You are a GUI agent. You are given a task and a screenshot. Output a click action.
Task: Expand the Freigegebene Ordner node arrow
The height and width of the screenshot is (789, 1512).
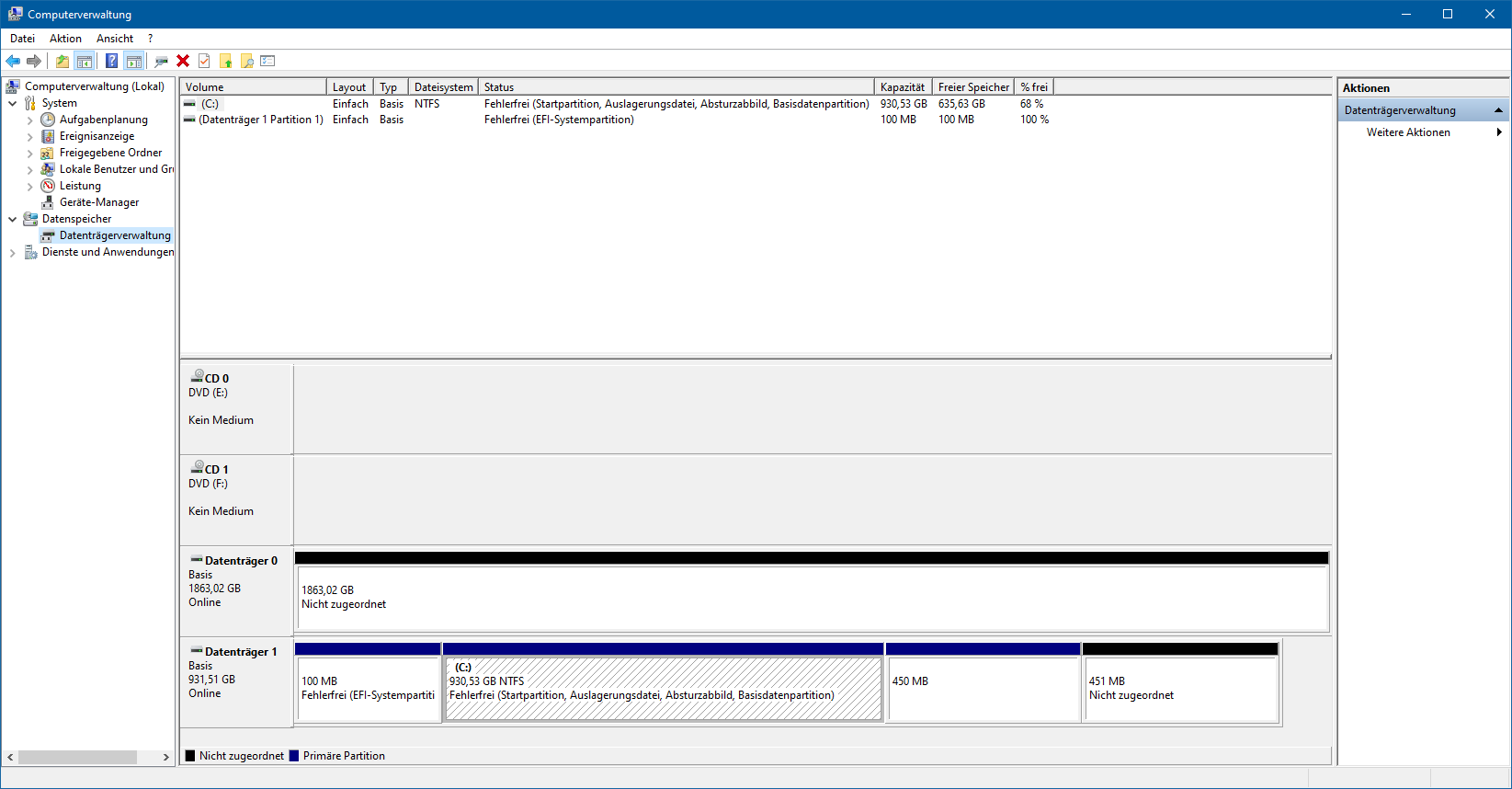[x=29, y=154]
